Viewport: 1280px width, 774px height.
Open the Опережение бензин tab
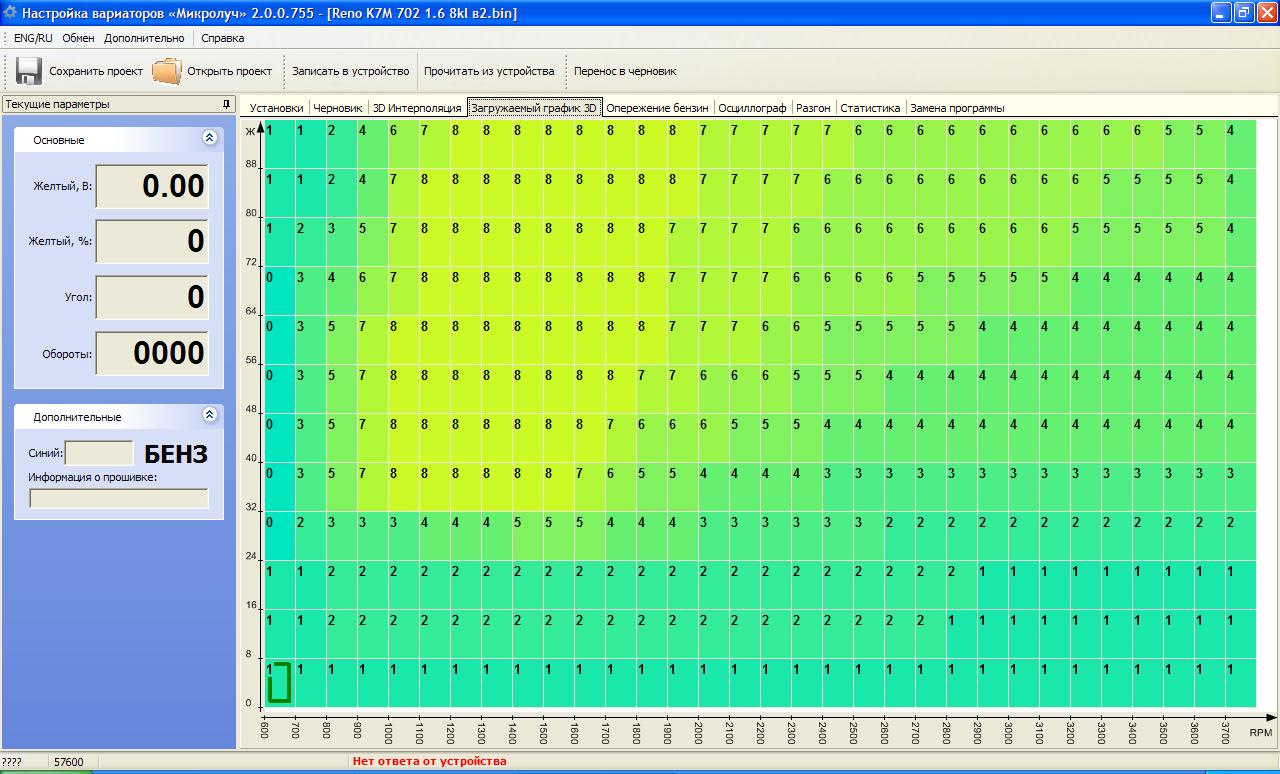tap(657, 108)
